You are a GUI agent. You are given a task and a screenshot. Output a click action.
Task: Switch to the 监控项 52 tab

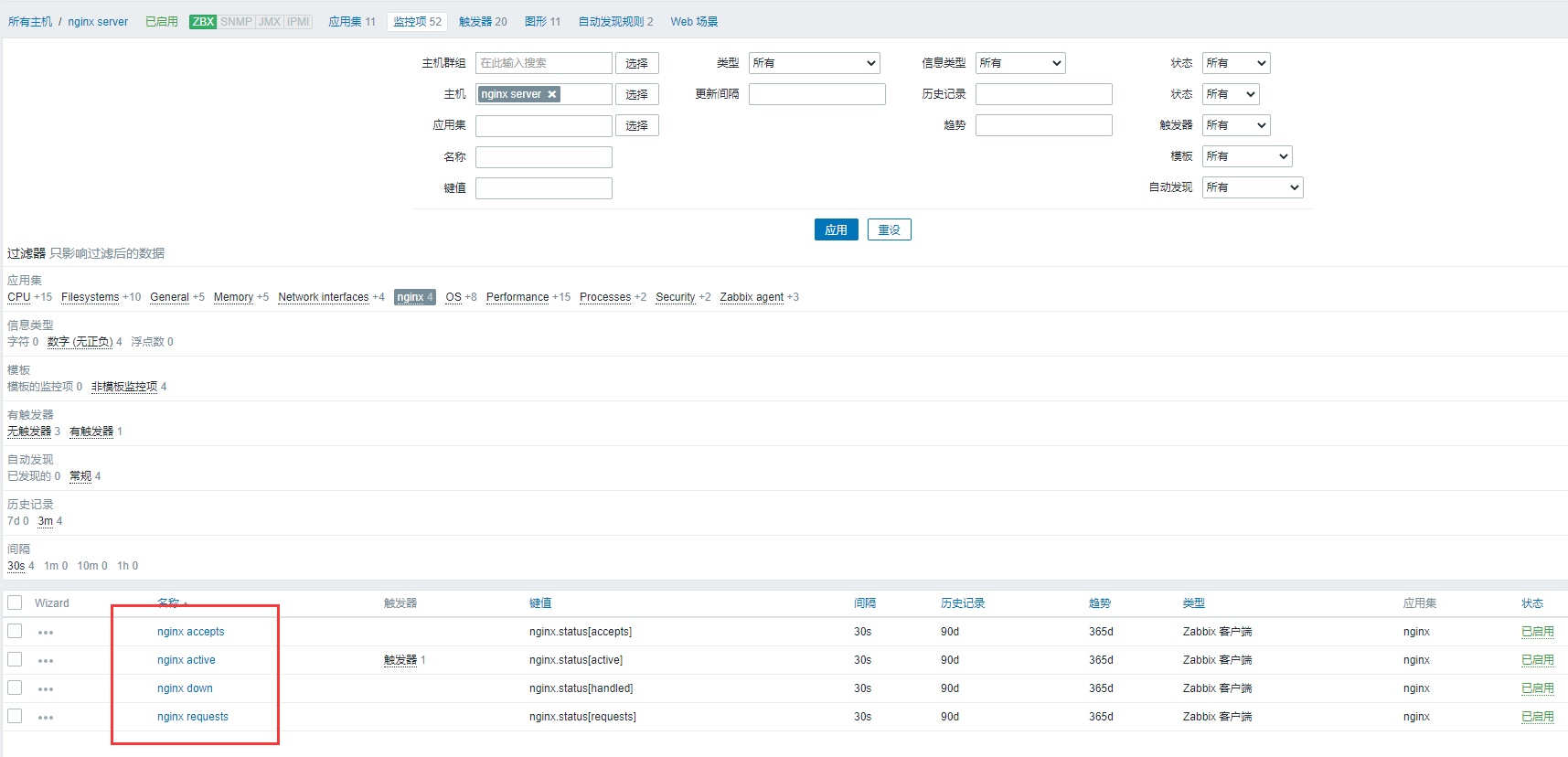click(418, 22)
